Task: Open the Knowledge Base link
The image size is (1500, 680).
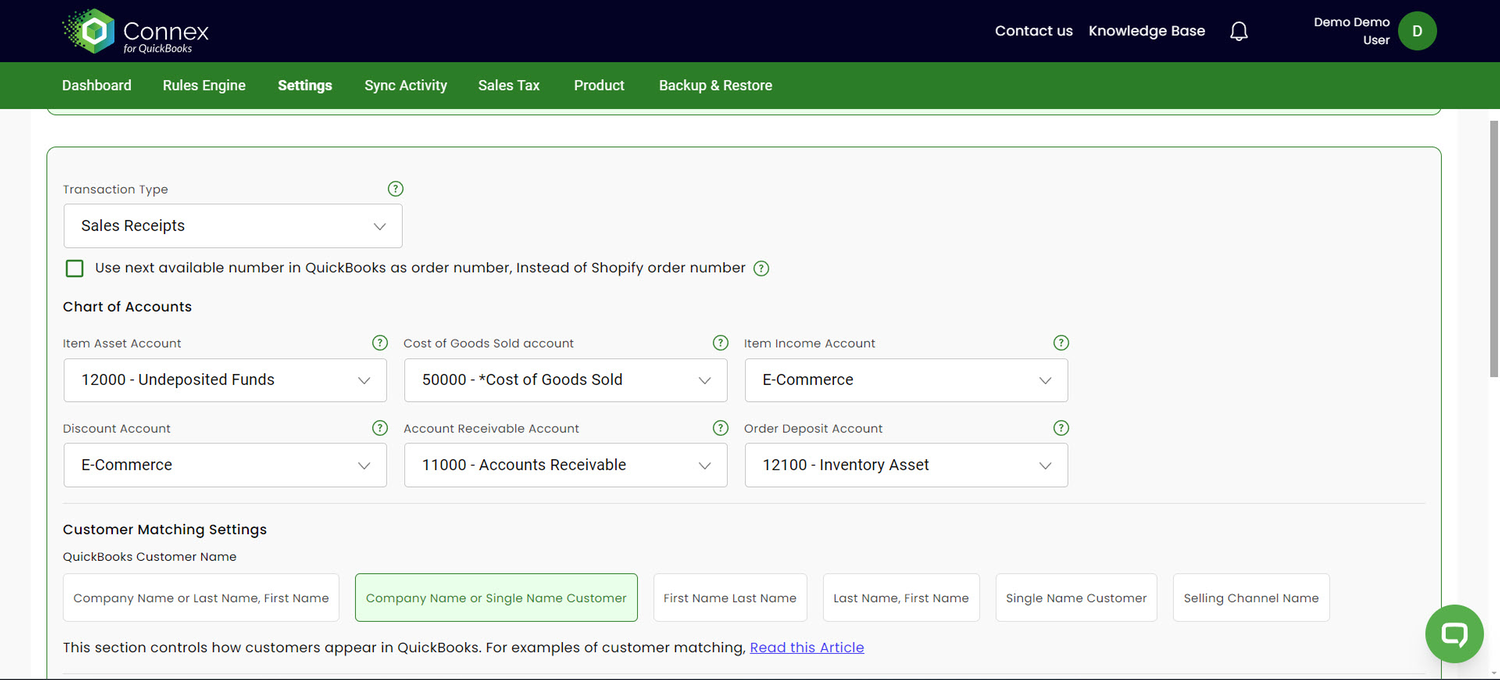Action: click(x=1147, y=31)
